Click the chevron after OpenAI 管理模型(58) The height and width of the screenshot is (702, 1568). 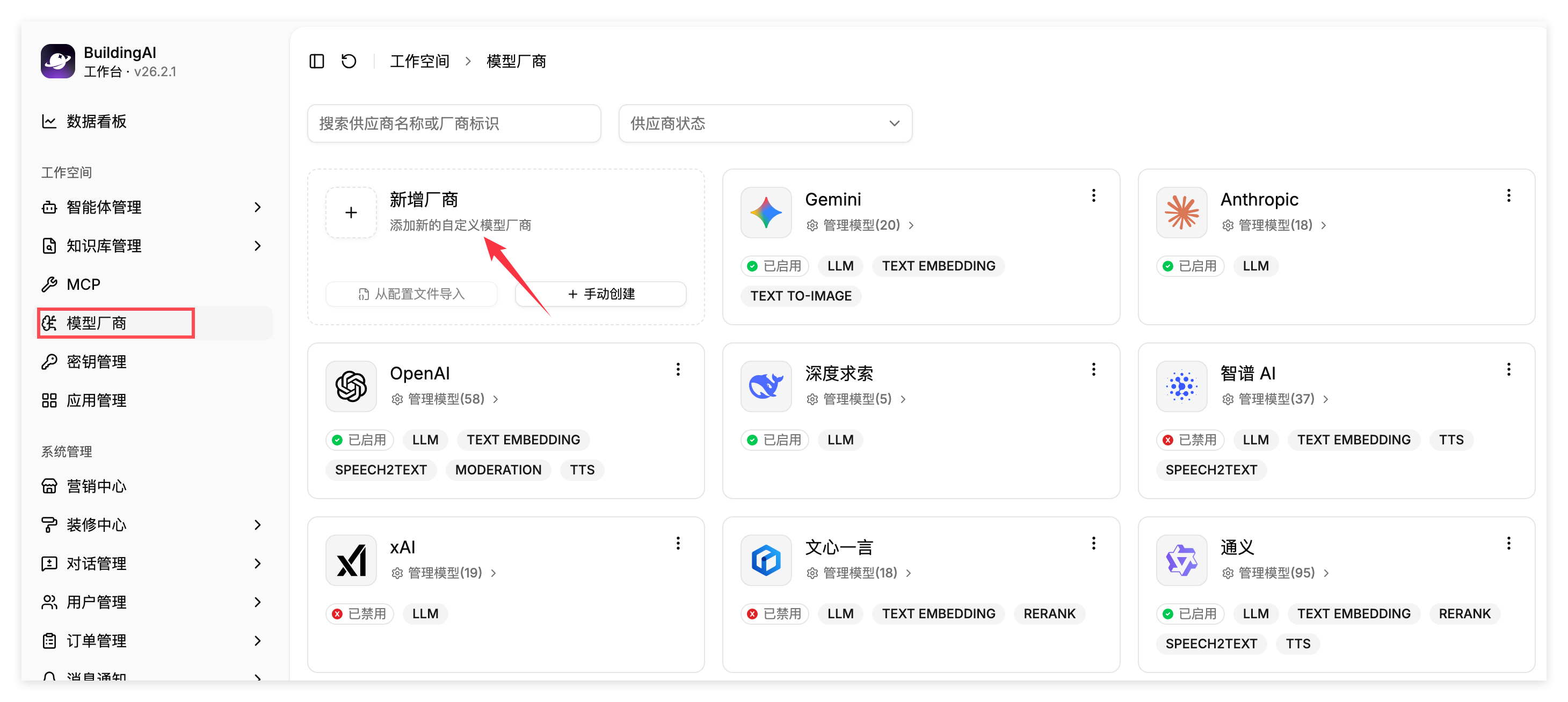click(x=496, y=399)
